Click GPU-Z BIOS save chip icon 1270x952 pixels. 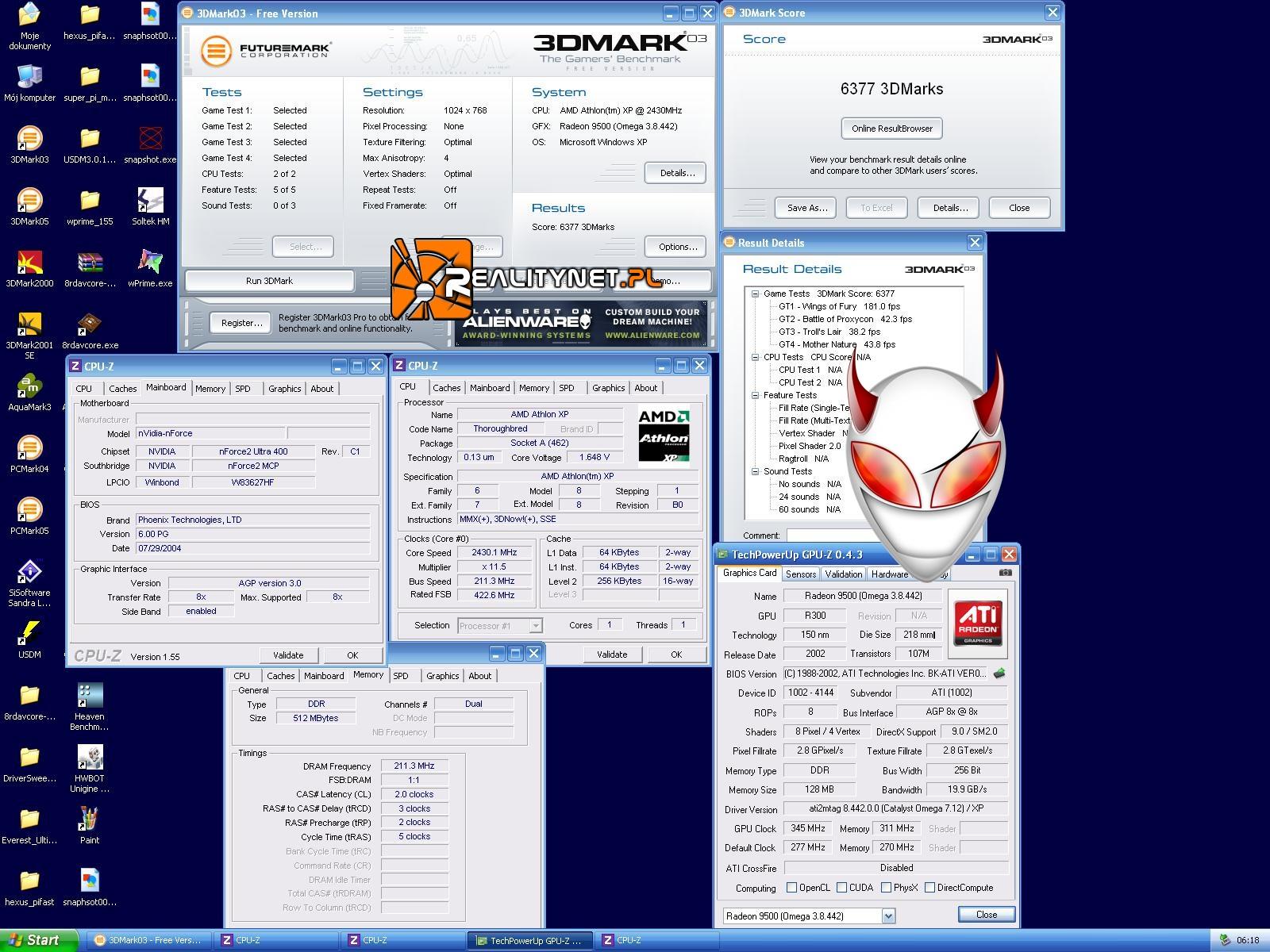999,674
